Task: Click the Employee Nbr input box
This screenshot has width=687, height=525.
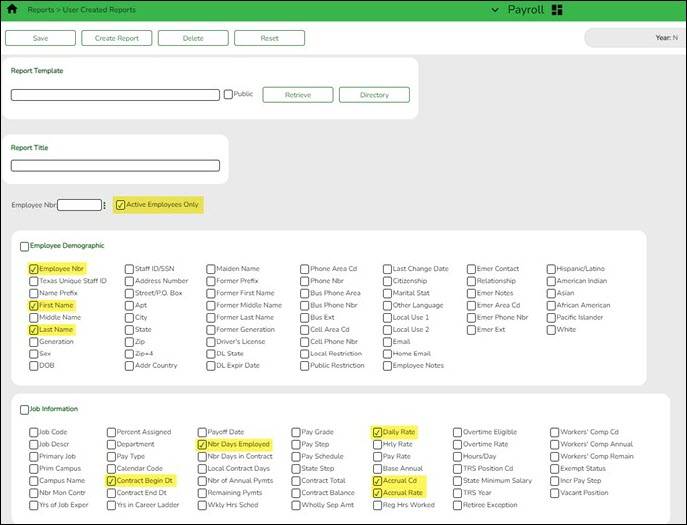Action: click(79, 205)
